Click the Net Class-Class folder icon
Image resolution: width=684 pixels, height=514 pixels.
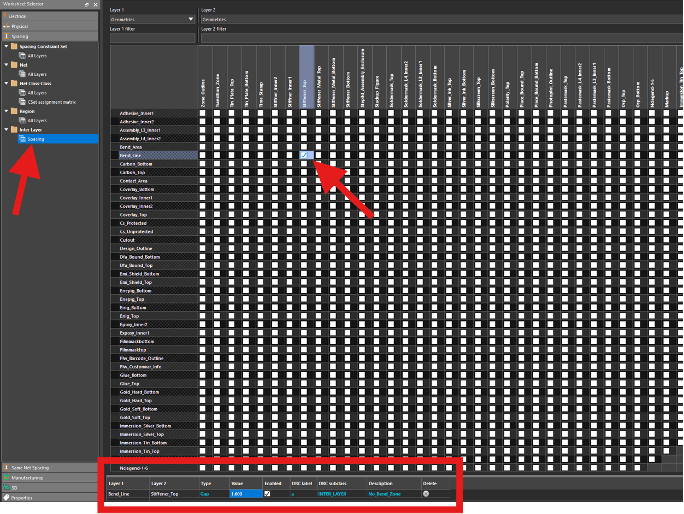[x=14, y=83]
